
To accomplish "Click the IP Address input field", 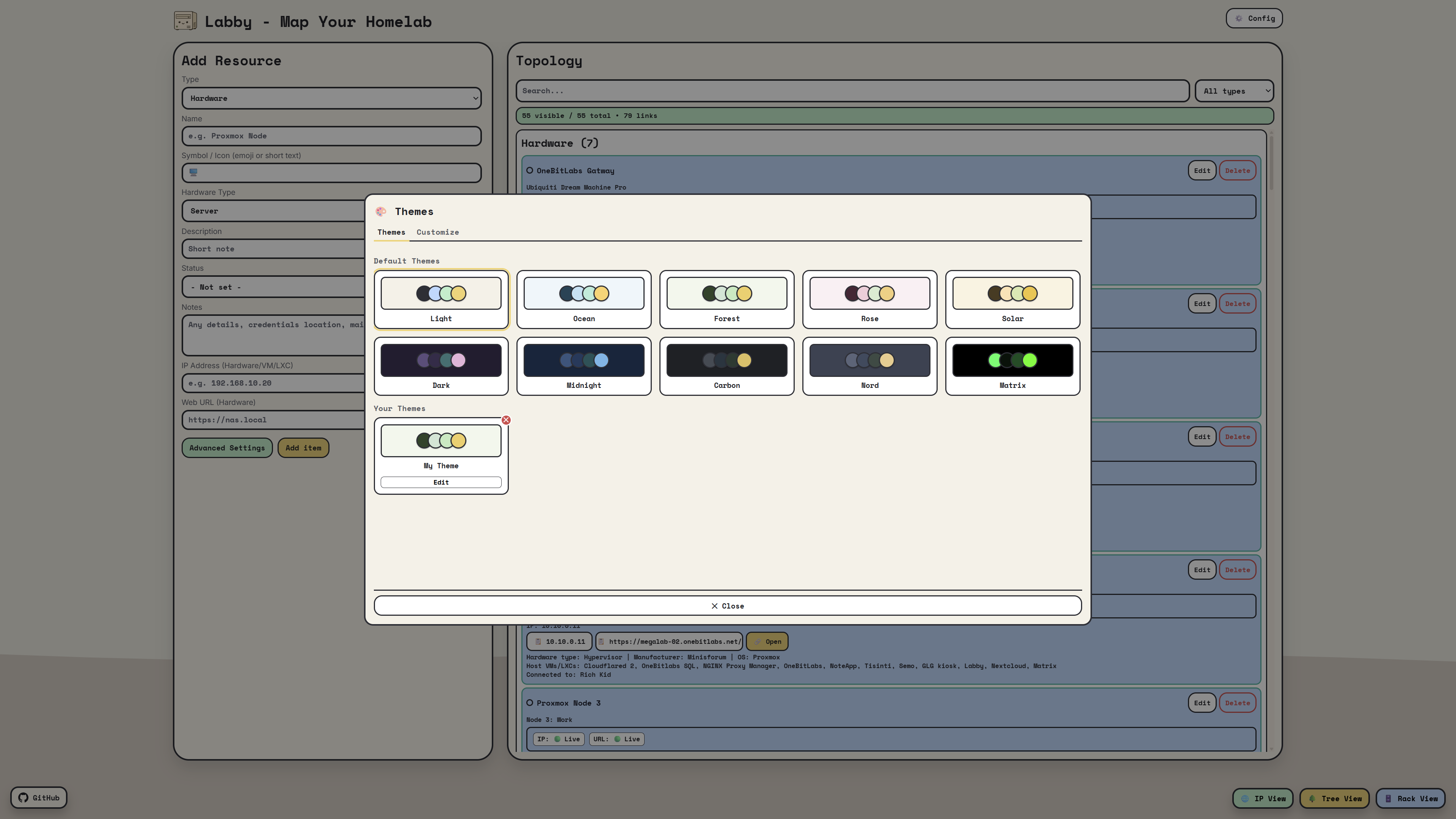I will coord(273,383).
